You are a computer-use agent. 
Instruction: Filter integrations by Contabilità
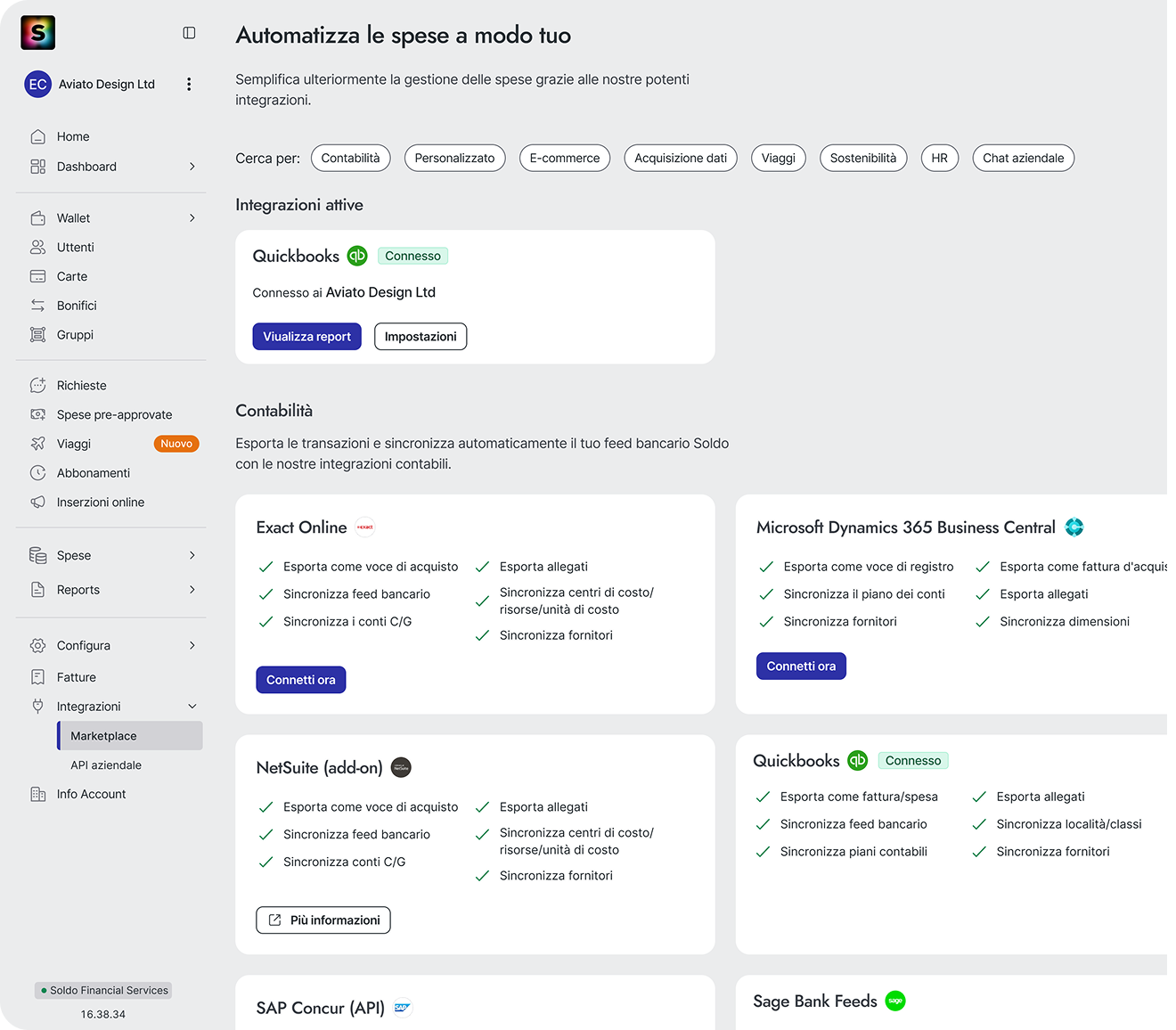pyautogui.click(x=350, y=158)
